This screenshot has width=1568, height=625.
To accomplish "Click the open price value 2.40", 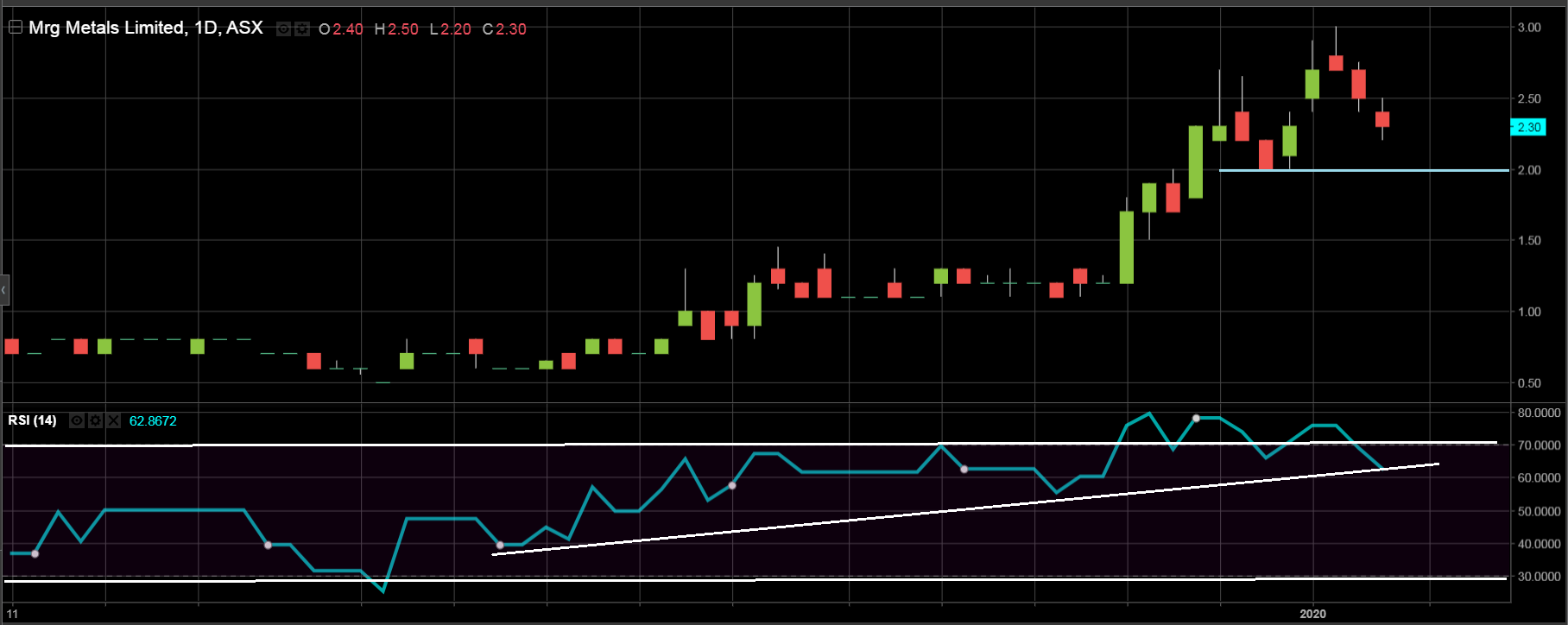I will [348, 29].
